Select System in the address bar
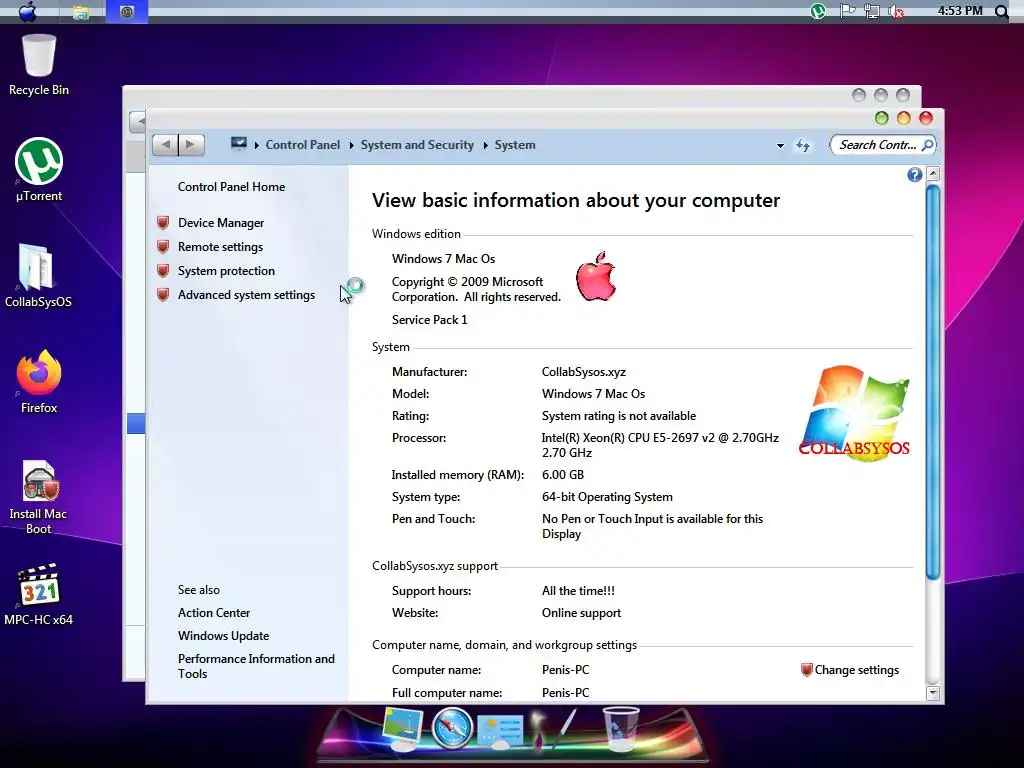This screenshot has width=1024, height=768. [x=515, y=145]
